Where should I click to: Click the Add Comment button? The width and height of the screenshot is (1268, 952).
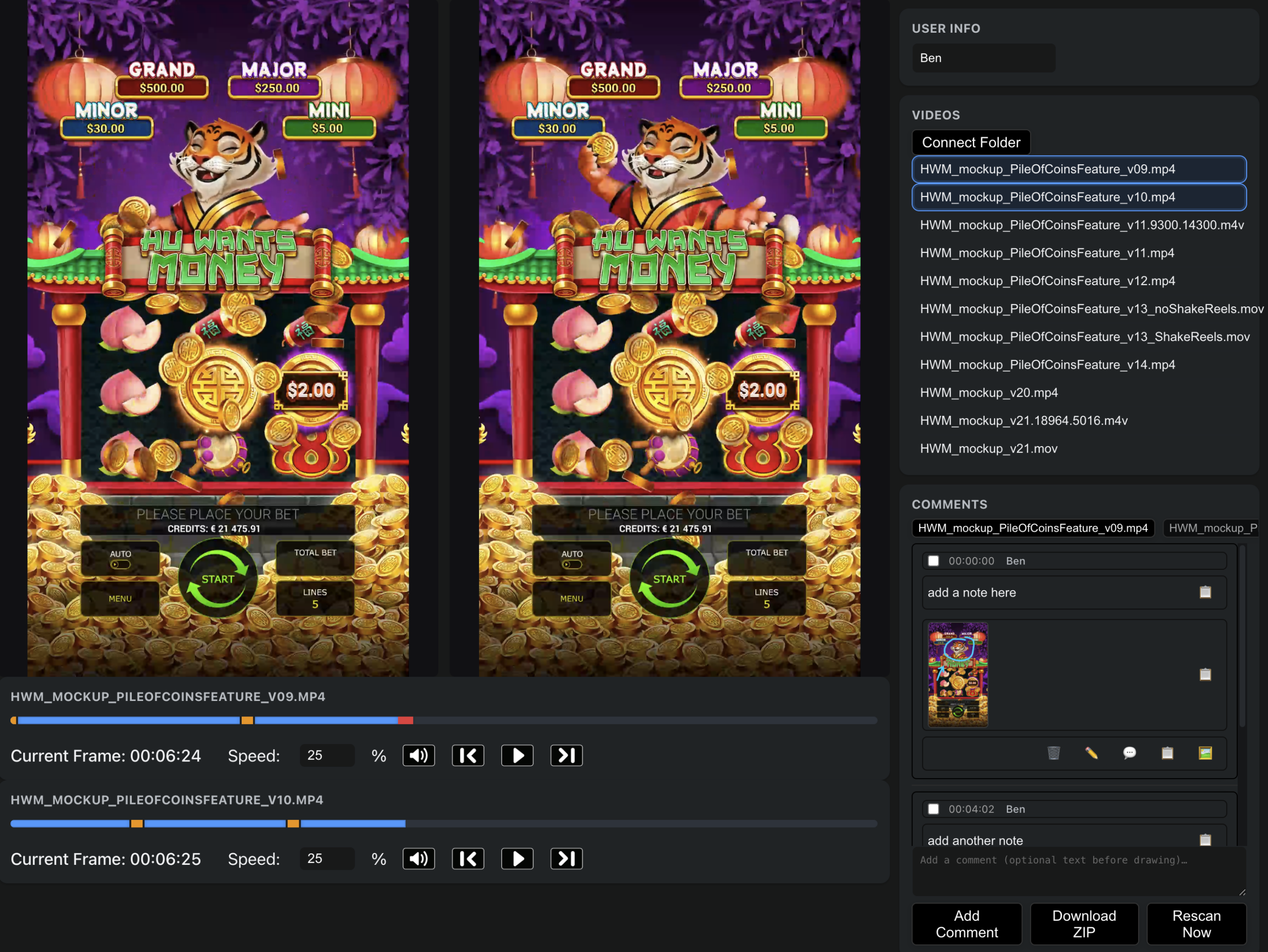966,924
